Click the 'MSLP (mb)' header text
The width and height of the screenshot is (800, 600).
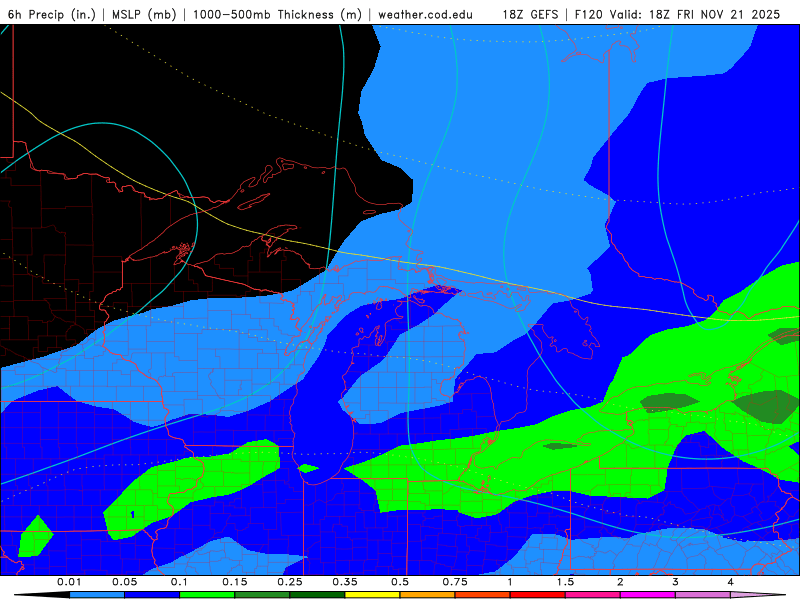(x=144, y=14)
